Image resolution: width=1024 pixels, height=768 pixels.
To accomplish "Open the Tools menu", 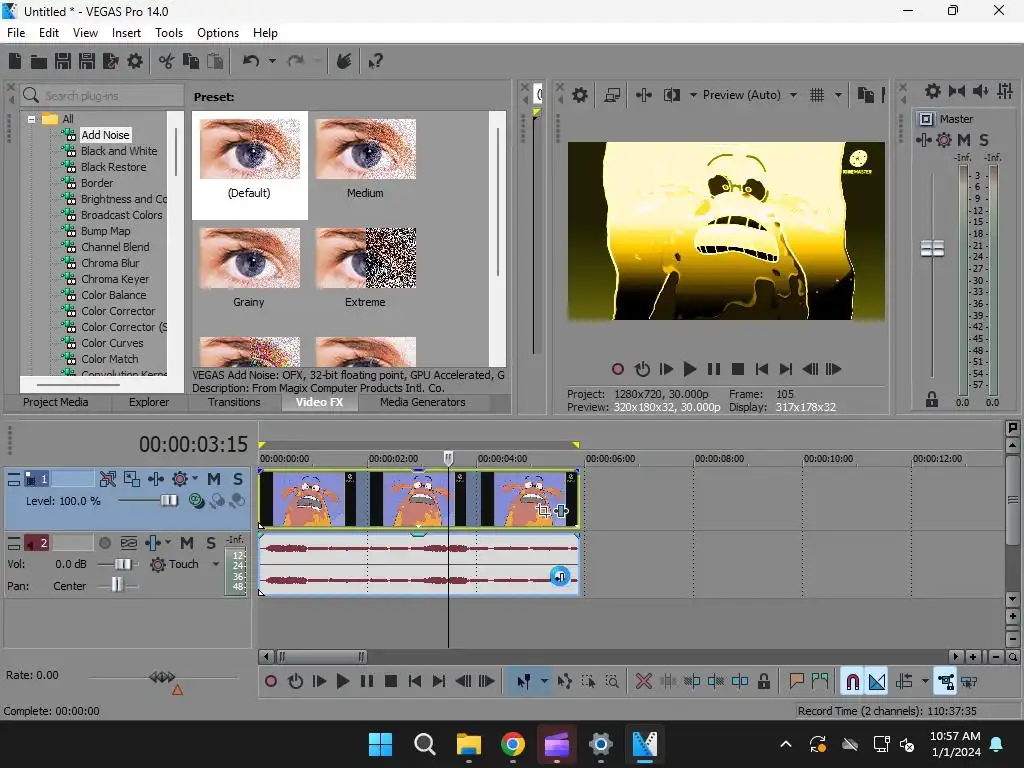I will coord(168,33).
